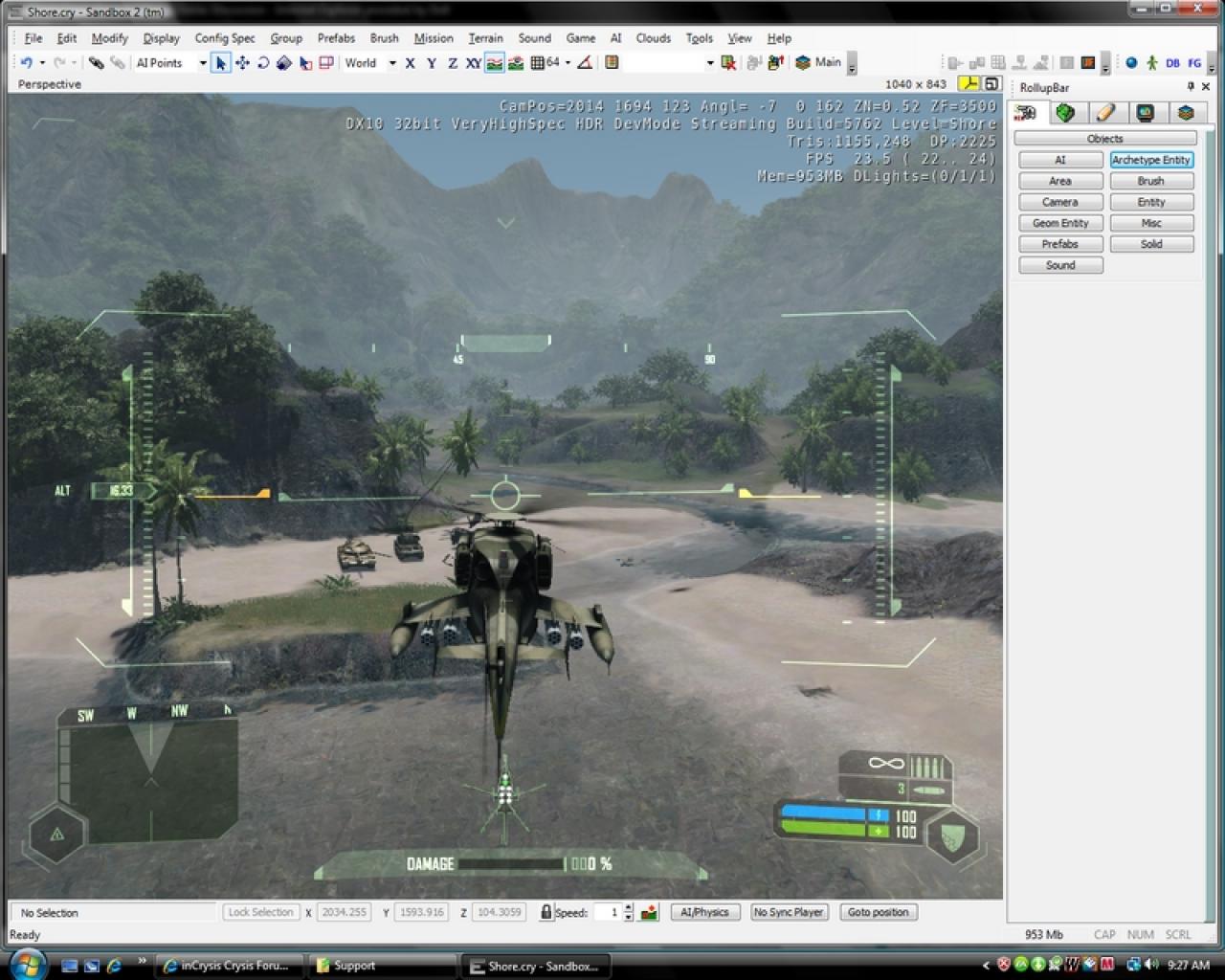
Task: Open the DB database view
Action: (1172, 63)
